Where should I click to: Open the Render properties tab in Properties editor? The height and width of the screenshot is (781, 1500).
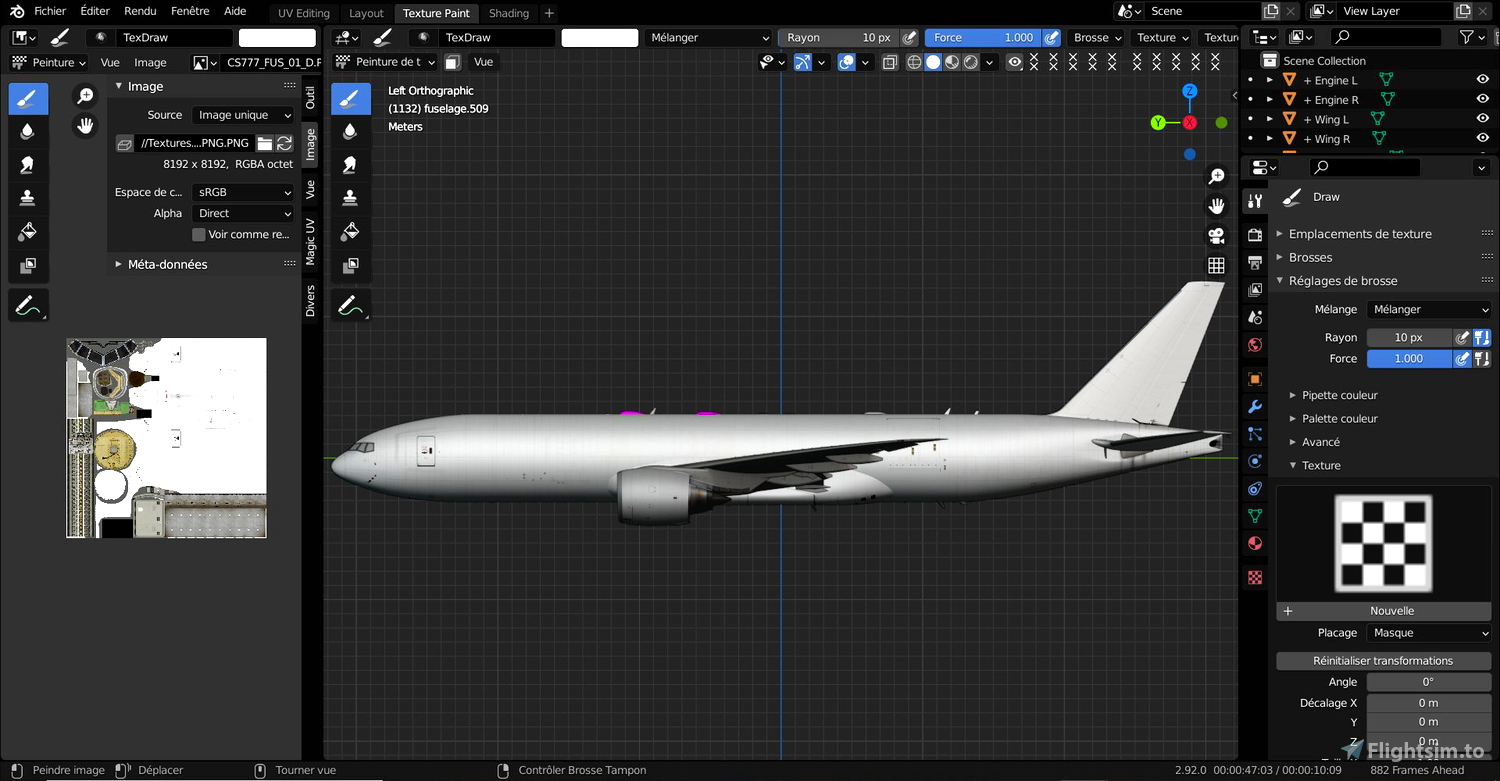[1255, 233]
